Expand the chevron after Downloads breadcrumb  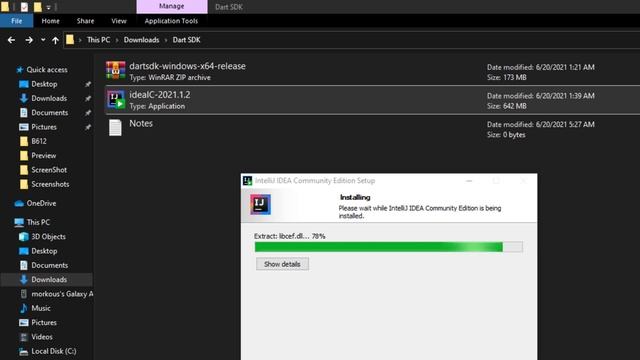166,40
